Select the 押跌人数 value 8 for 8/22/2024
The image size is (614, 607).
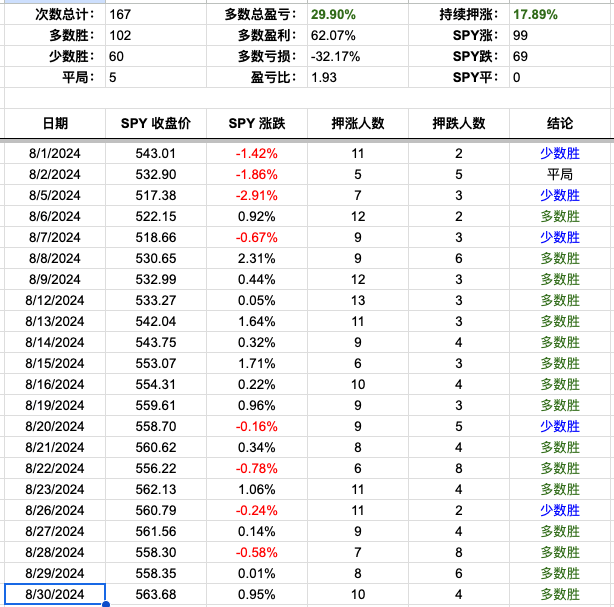[459, 468]
